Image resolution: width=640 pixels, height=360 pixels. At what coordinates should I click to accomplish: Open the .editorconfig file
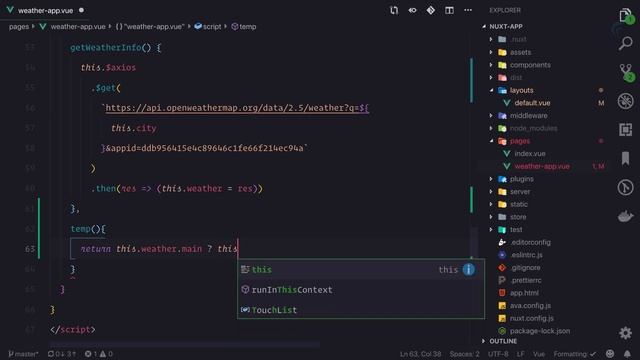coord(530,242)
